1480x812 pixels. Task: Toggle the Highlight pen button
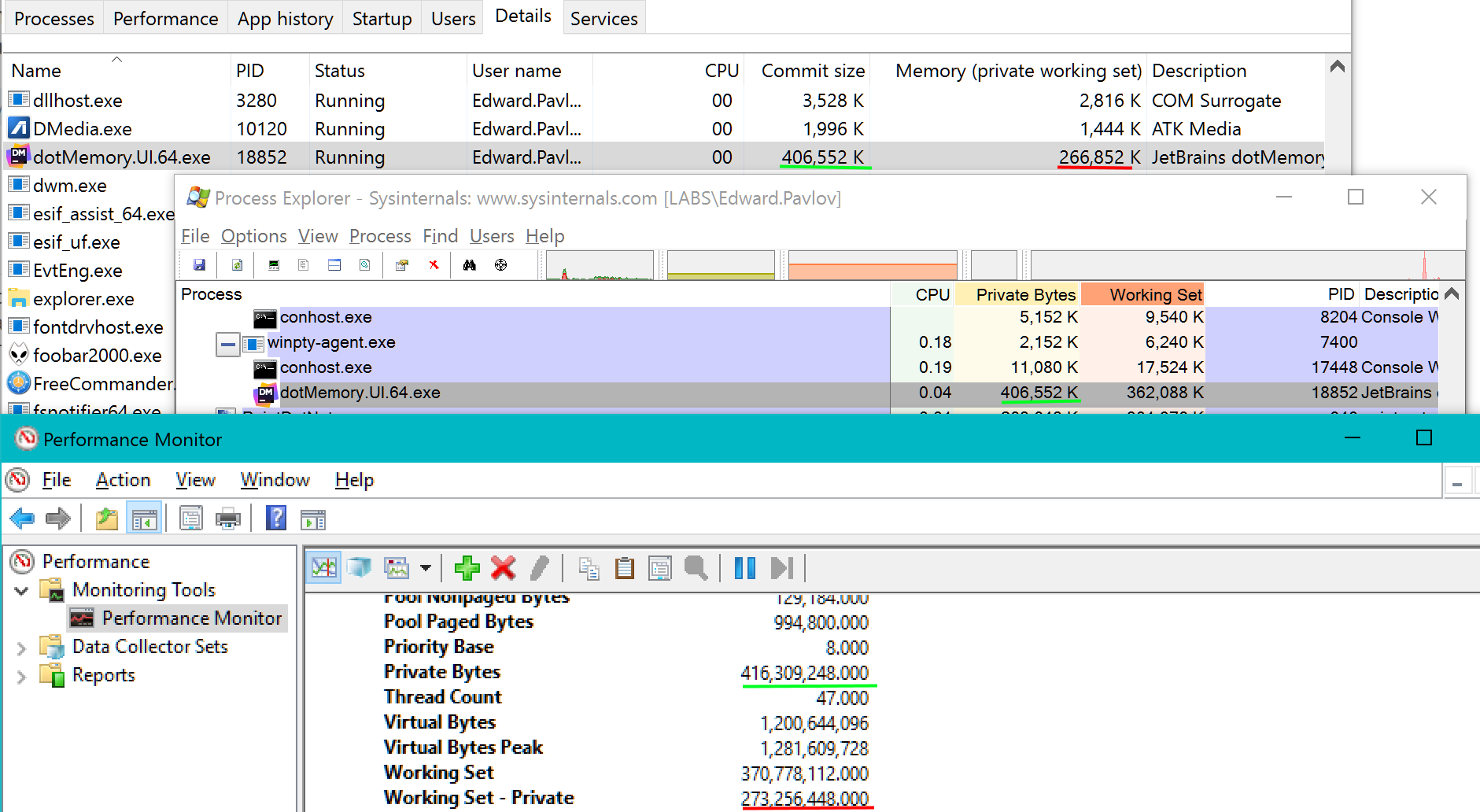(x=540, y=567)
